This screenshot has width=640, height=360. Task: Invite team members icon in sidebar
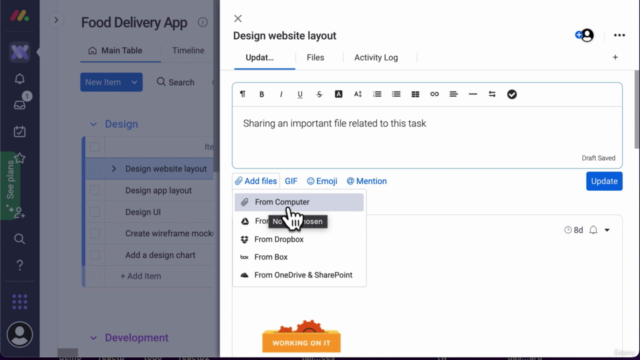(x=20, y=212)
